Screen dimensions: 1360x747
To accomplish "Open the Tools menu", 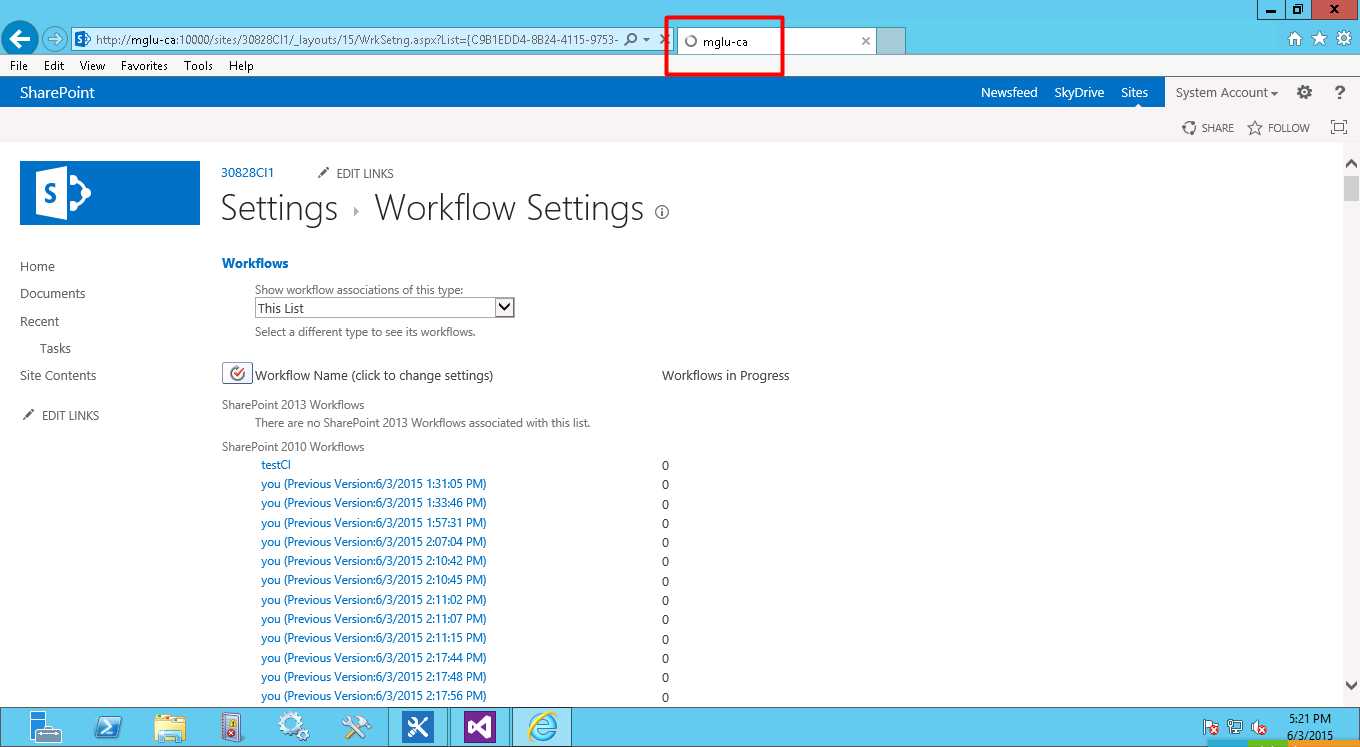I will [x=198, y=65].
